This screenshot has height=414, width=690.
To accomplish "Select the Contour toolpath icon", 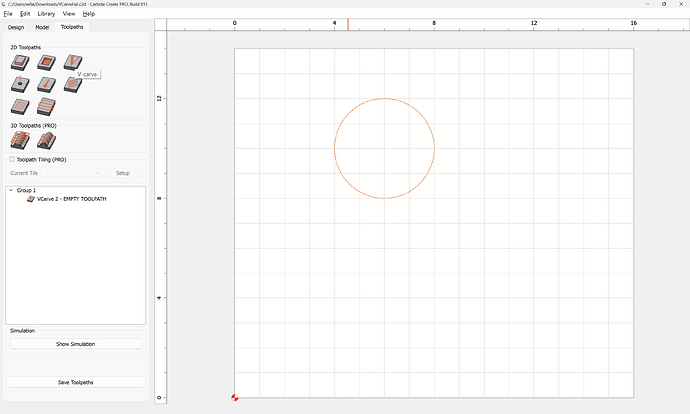I will [19, 63].
